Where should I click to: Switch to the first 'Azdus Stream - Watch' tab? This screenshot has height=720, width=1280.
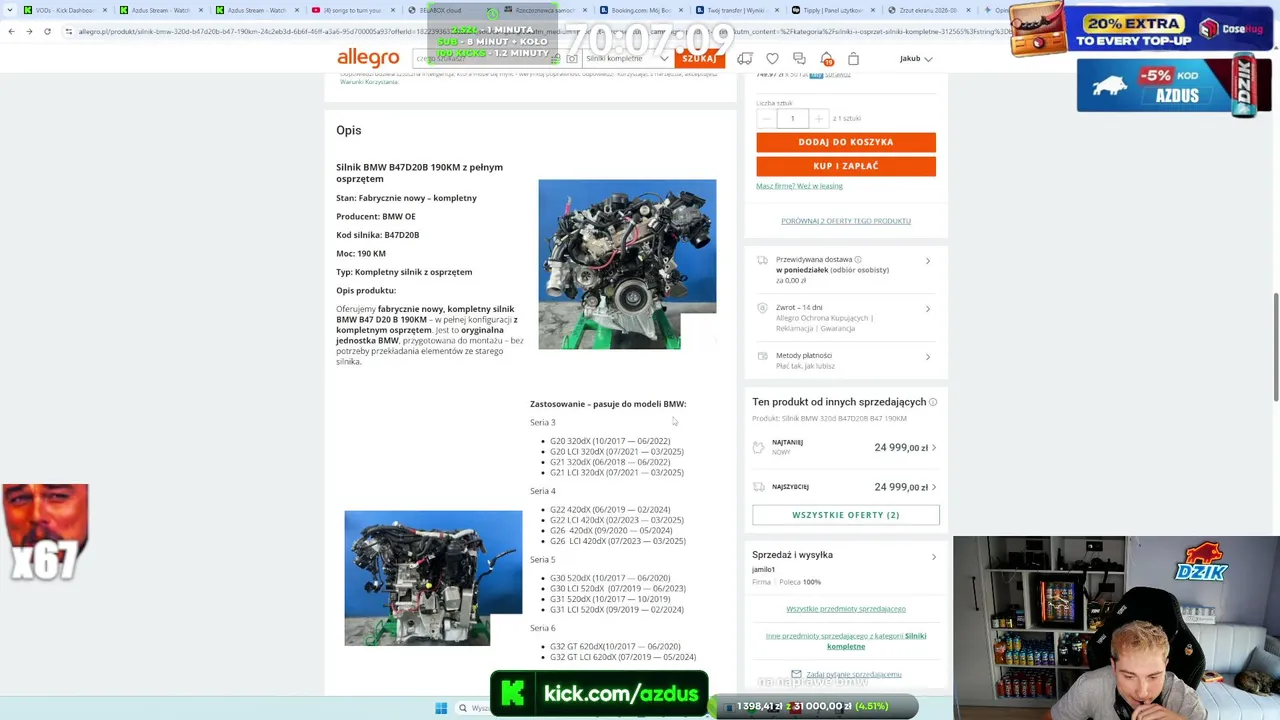(x=162, y=10)
